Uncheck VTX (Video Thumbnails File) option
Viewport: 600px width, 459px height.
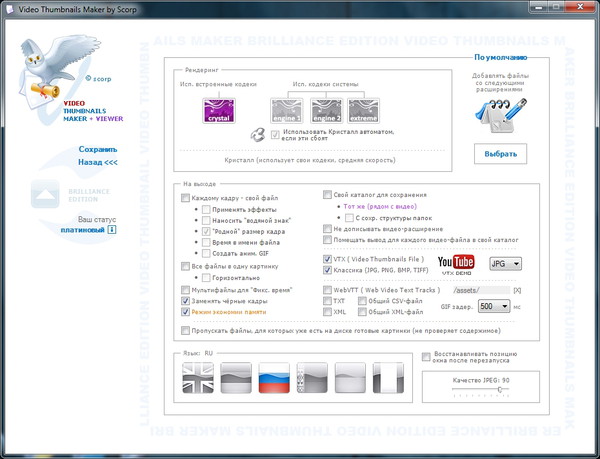tap(328, 258)
